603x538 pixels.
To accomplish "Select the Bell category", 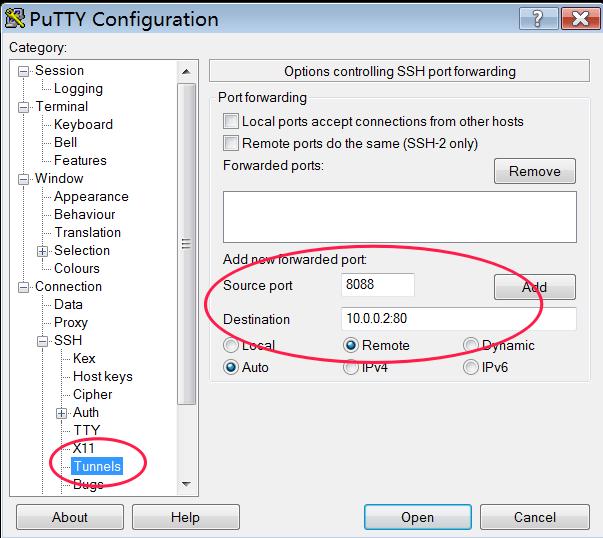I will tap(65, 142).
